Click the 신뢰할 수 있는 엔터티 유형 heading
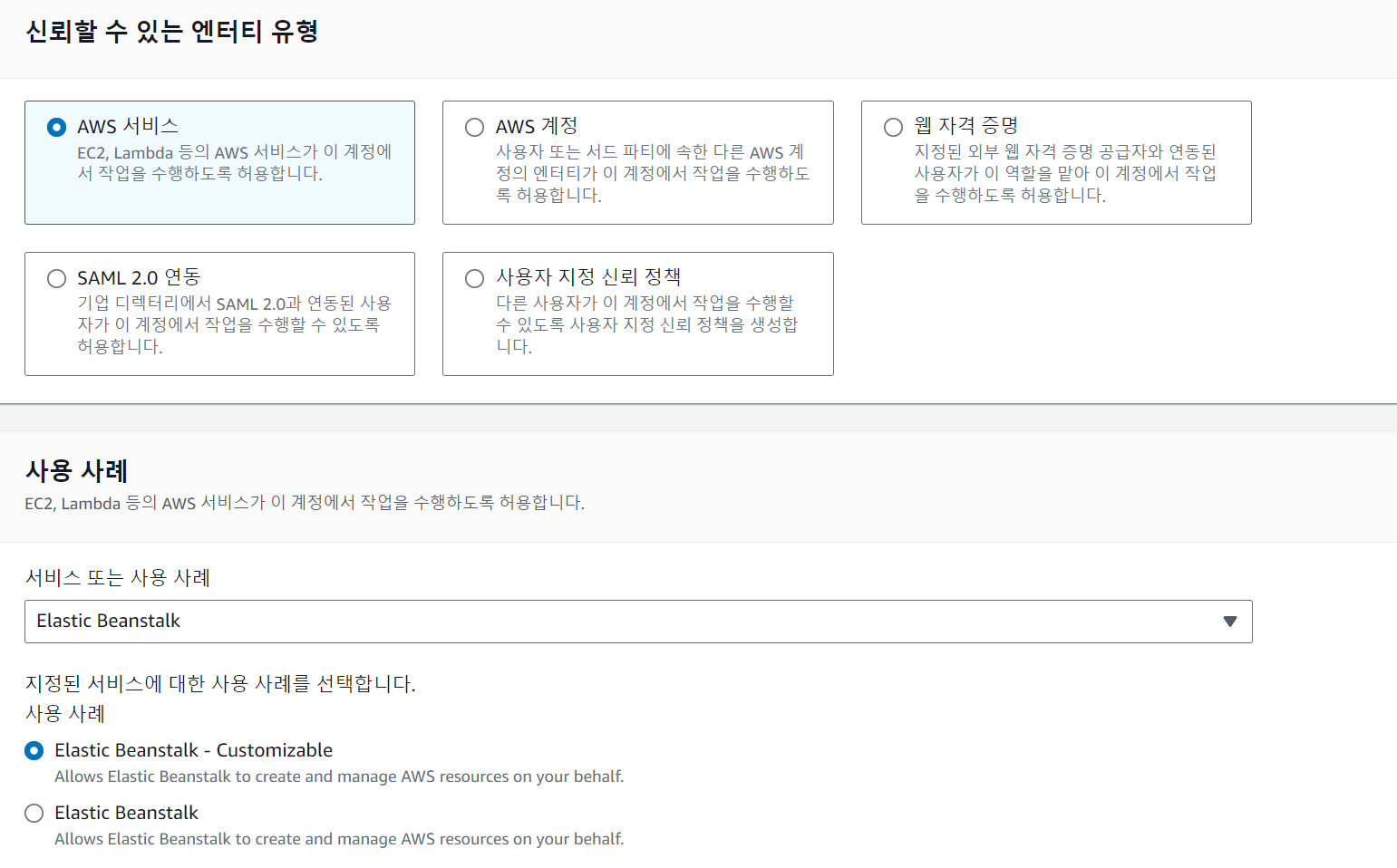 (x=172, y=32)
